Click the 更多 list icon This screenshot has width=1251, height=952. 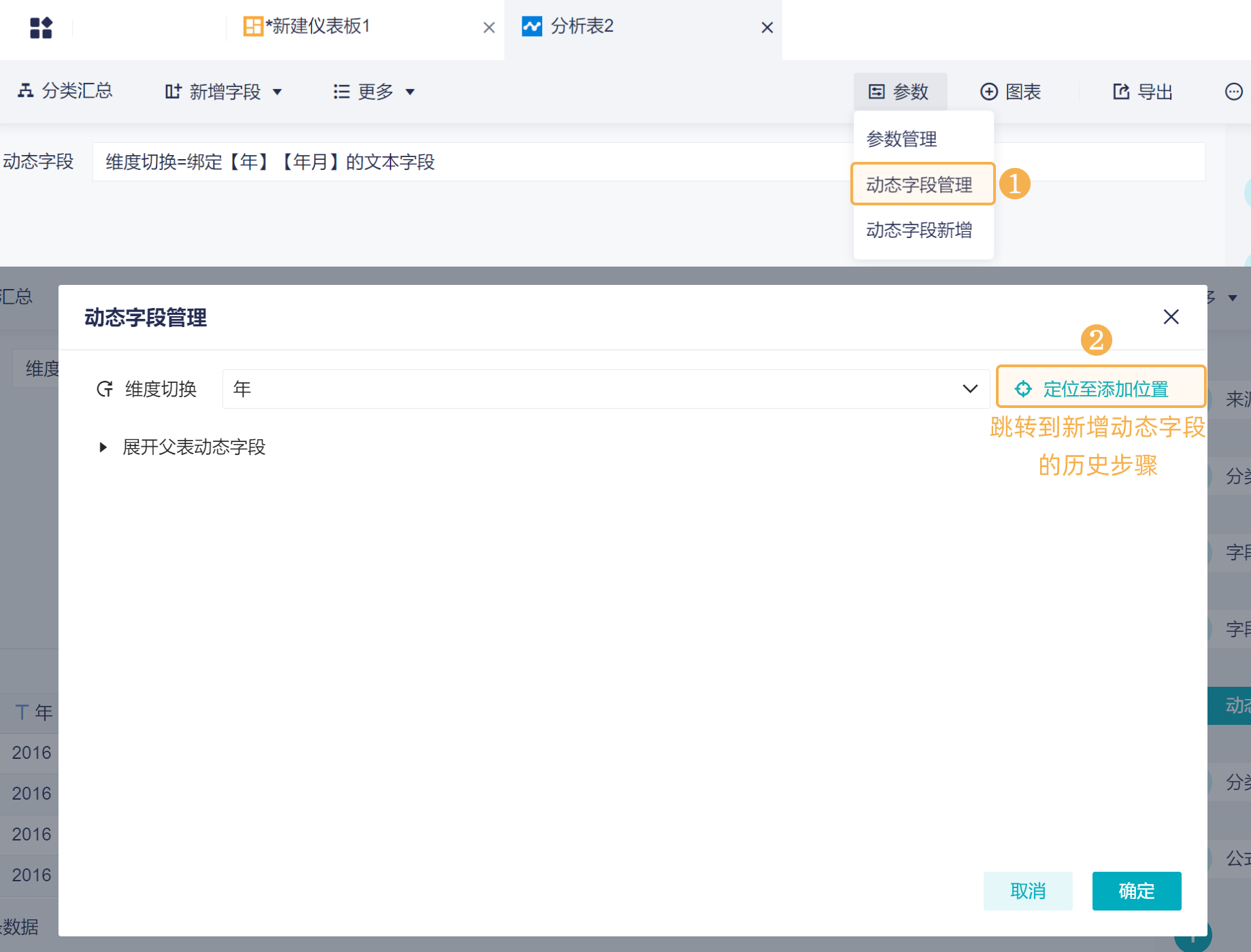pos(341,92)
